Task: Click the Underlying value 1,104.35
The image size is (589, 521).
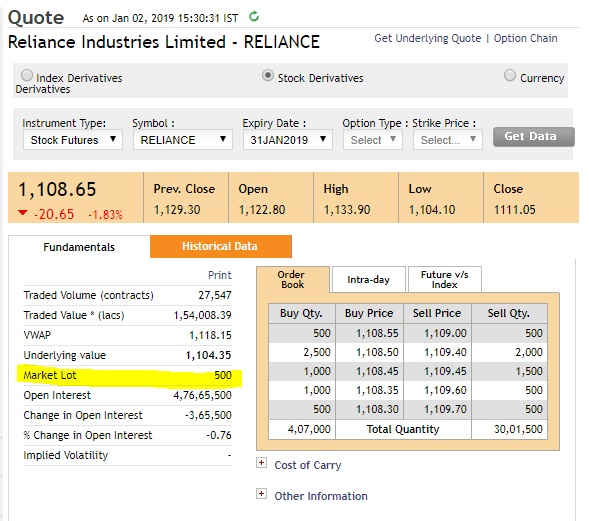Action: pos(208,355)
